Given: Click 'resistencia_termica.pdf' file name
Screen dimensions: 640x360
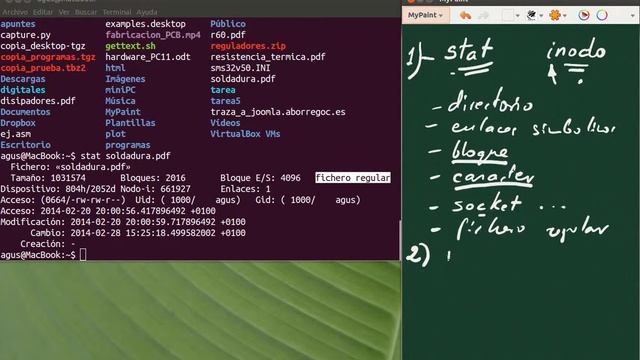Looking at the screenshot, I should click(x=268, y=57).
